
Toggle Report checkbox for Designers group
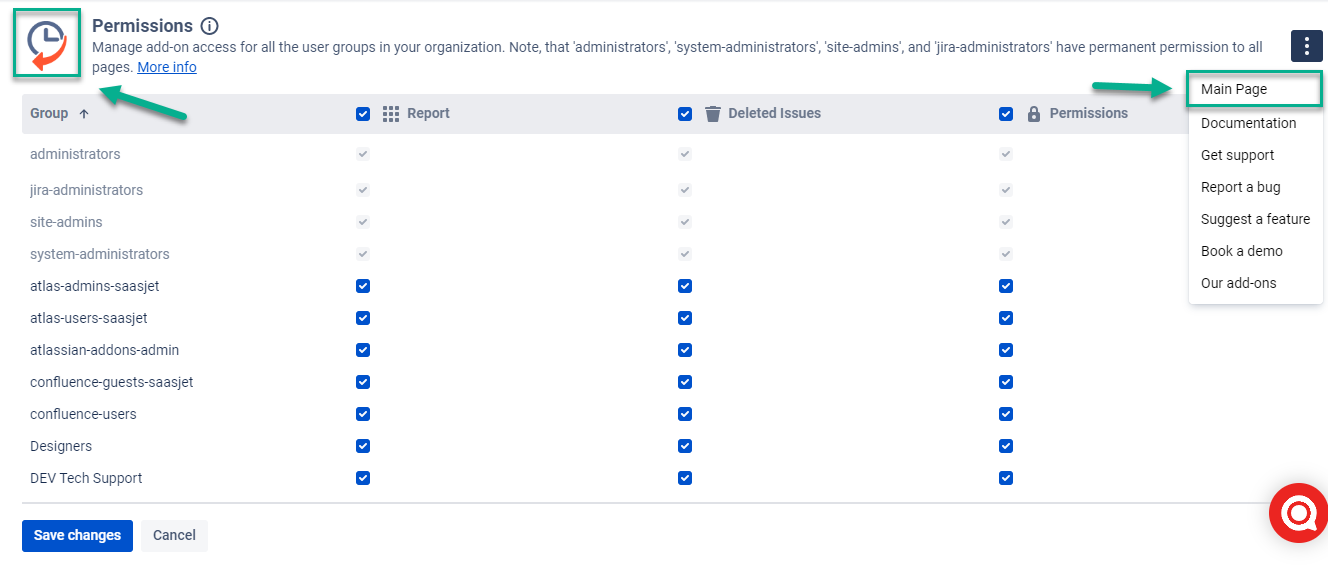tap(363, 446)
